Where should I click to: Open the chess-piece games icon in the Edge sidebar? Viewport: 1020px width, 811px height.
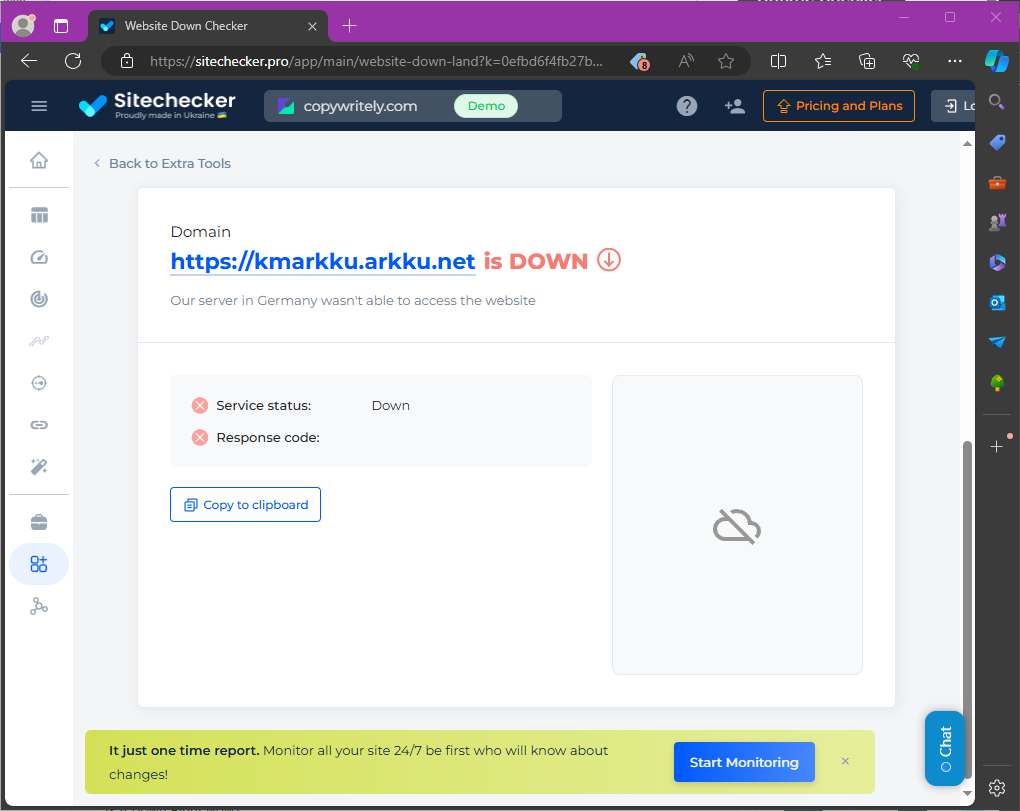997,222
